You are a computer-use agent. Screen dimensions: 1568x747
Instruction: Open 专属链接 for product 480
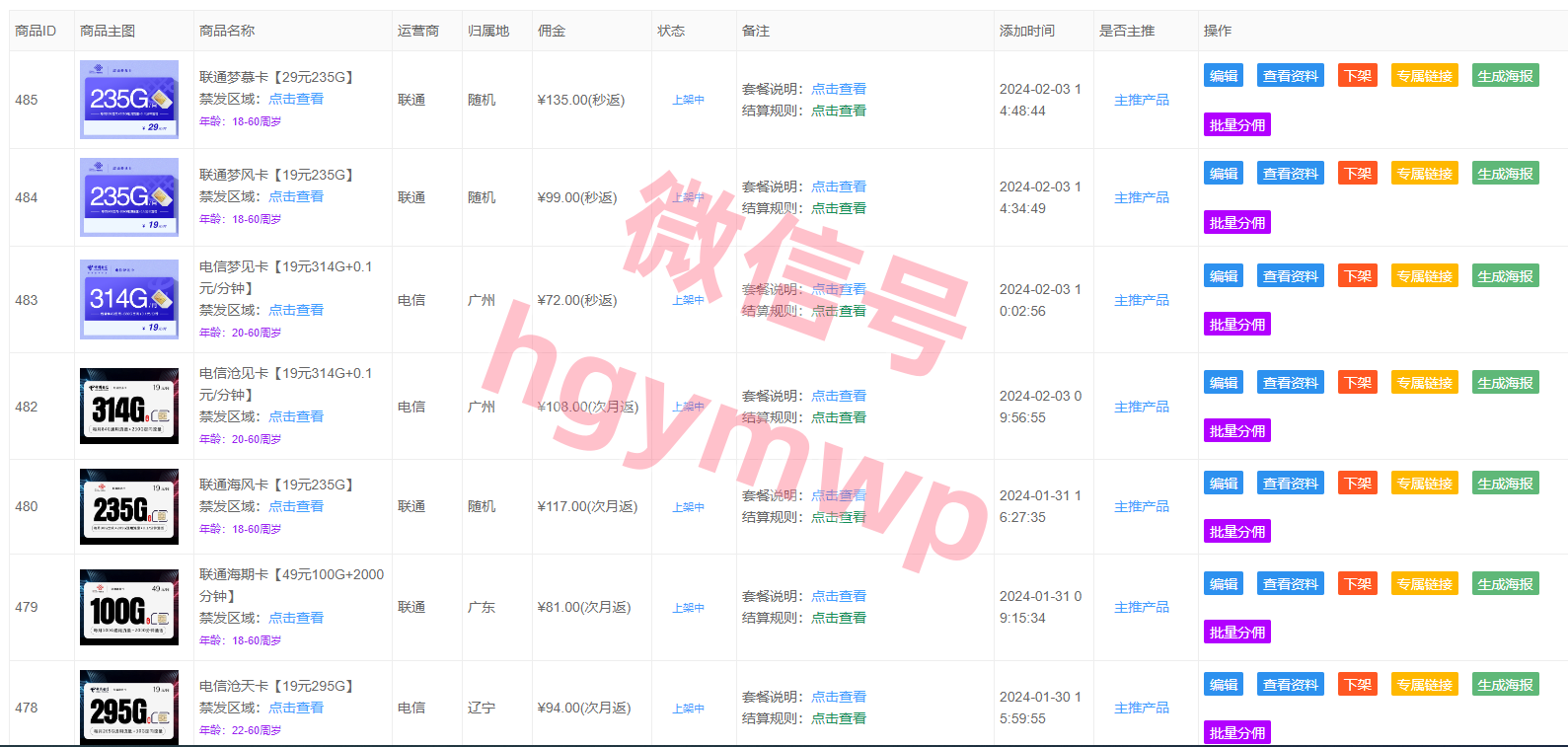tap(1425, 484)
